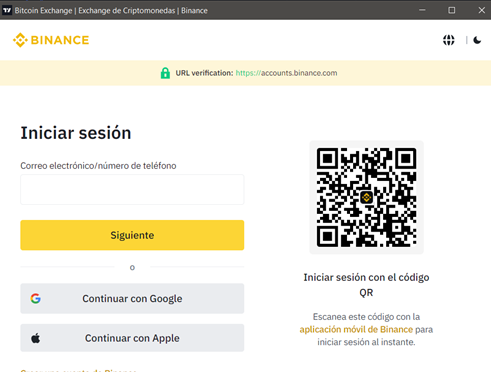Open the aplicación móvil de Binance link

(x=356, y=329)
